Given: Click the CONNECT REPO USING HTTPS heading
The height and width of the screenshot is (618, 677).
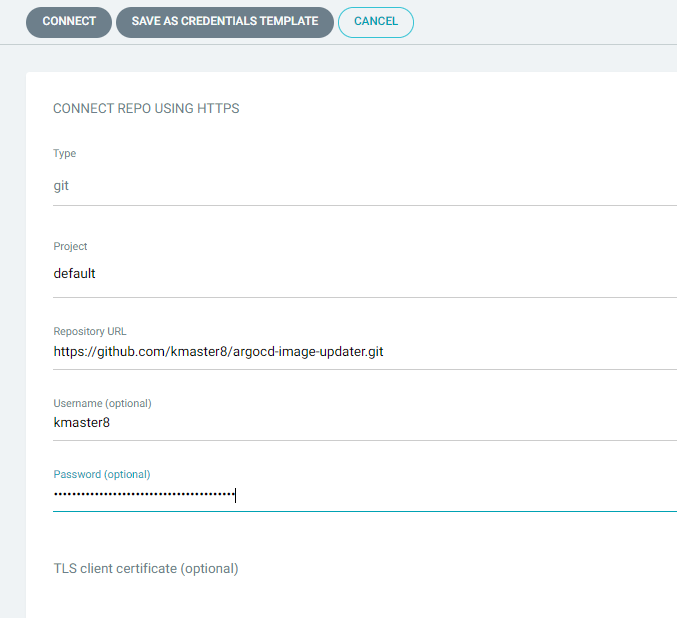Looking at the screenshot, I should pyautogui.click(x=146, y=108).
